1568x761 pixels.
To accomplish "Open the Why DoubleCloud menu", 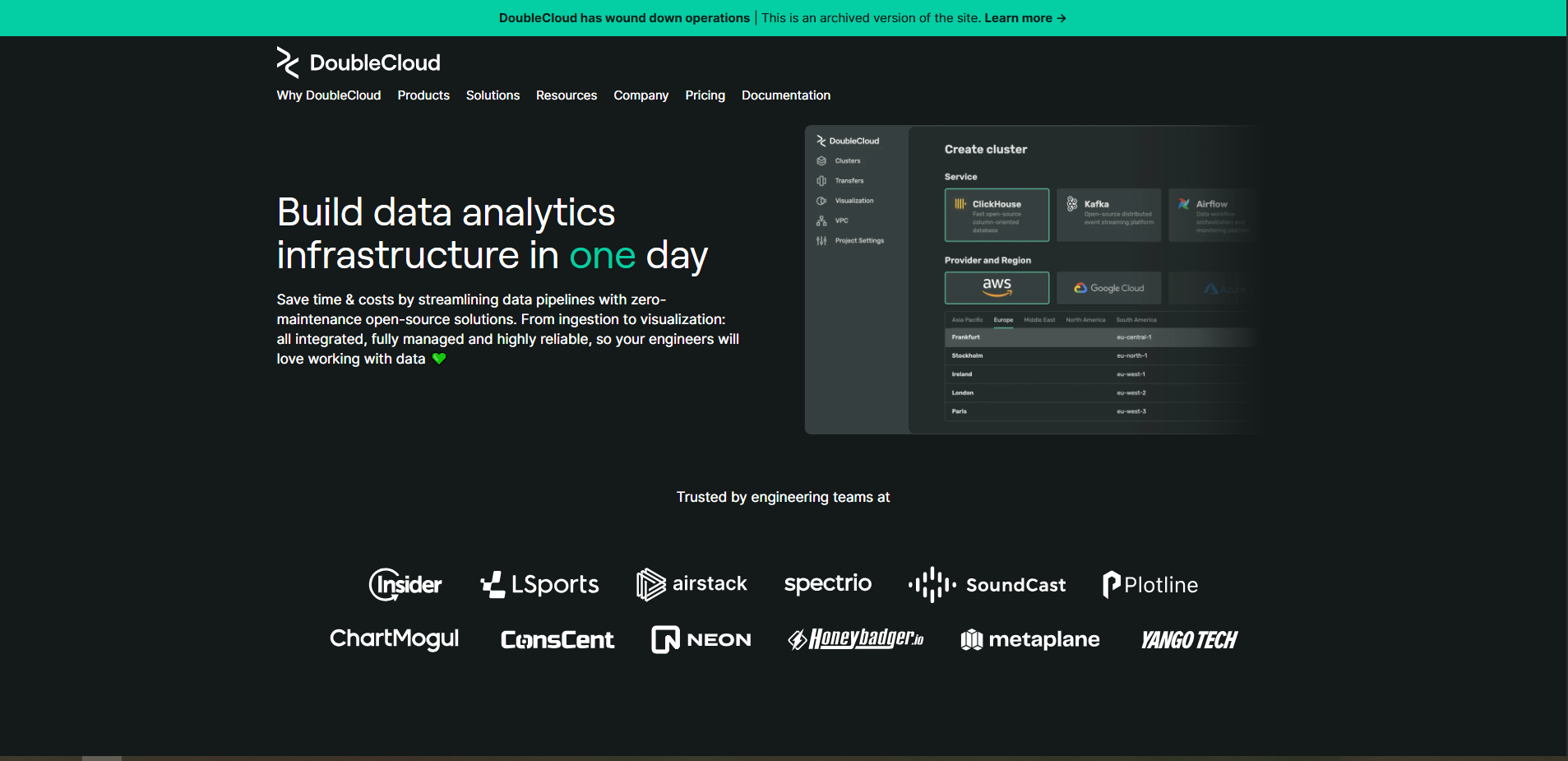I will [329, 95].
